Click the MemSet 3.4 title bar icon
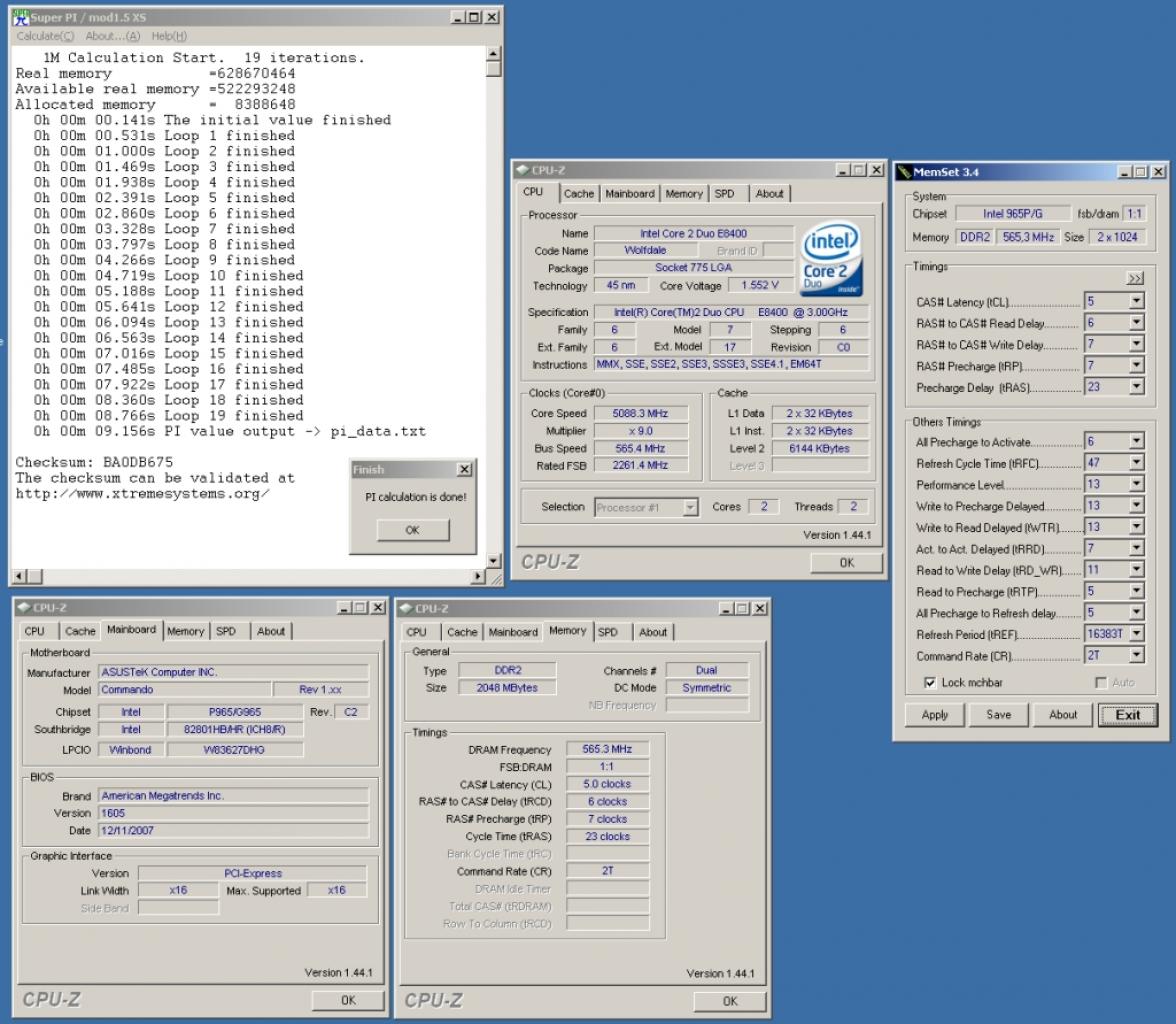The width and height of the screenshot is (1176, 1024). [x=904, y=172]
